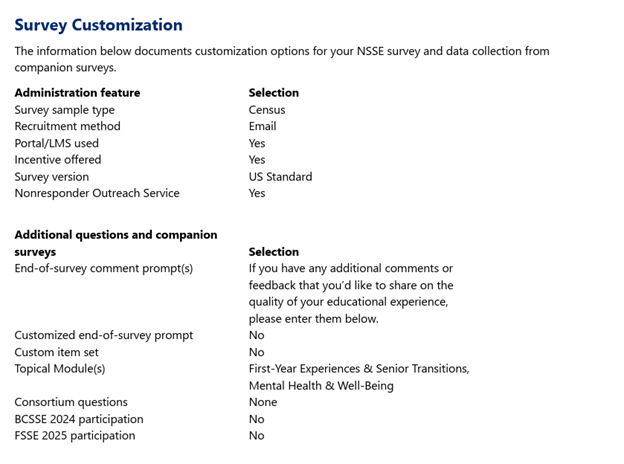Click the Nonresponder Outreach Service label
The height and width of the screenshot is (464, 624).
[x=97, y=193]
